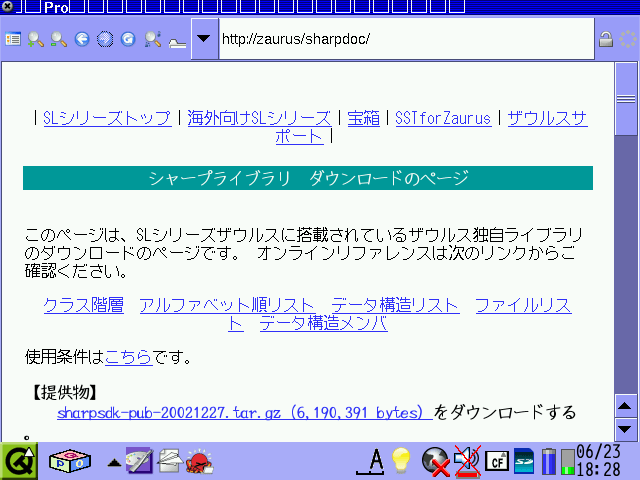Click the network globe disconnected icon

click(435, 462)
